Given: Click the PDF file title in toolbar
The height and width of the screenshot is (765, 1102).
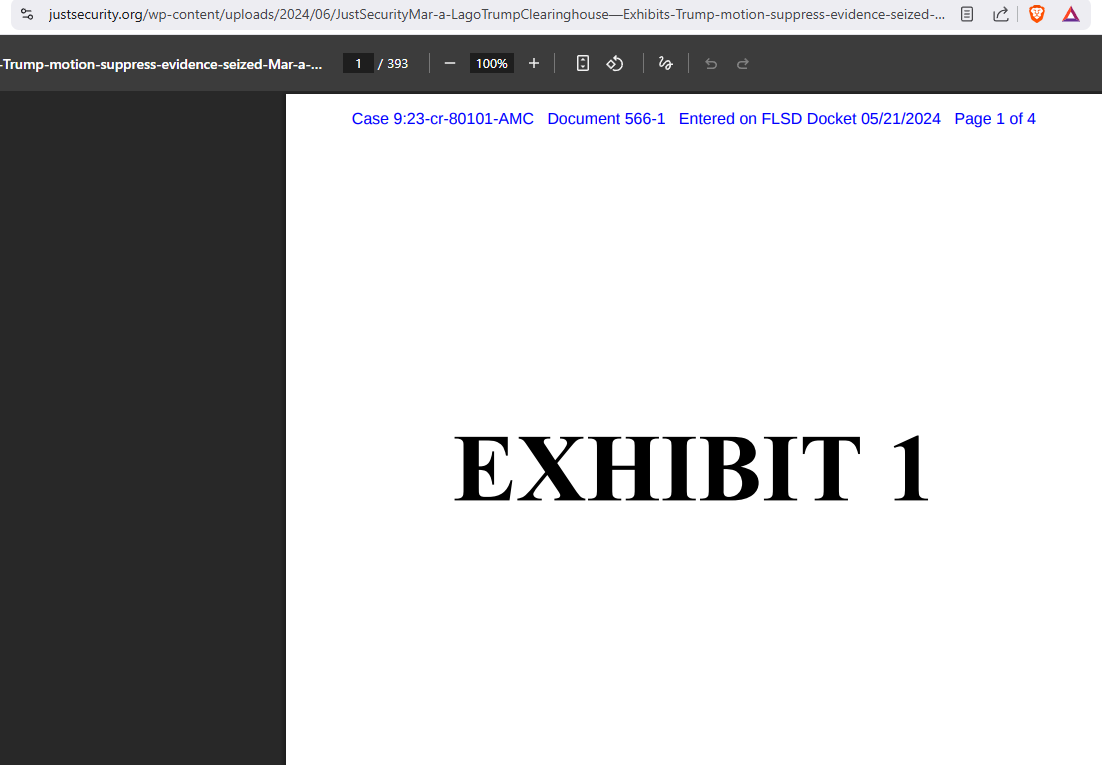Looking at the screenshot, I should tap(162, 64).
